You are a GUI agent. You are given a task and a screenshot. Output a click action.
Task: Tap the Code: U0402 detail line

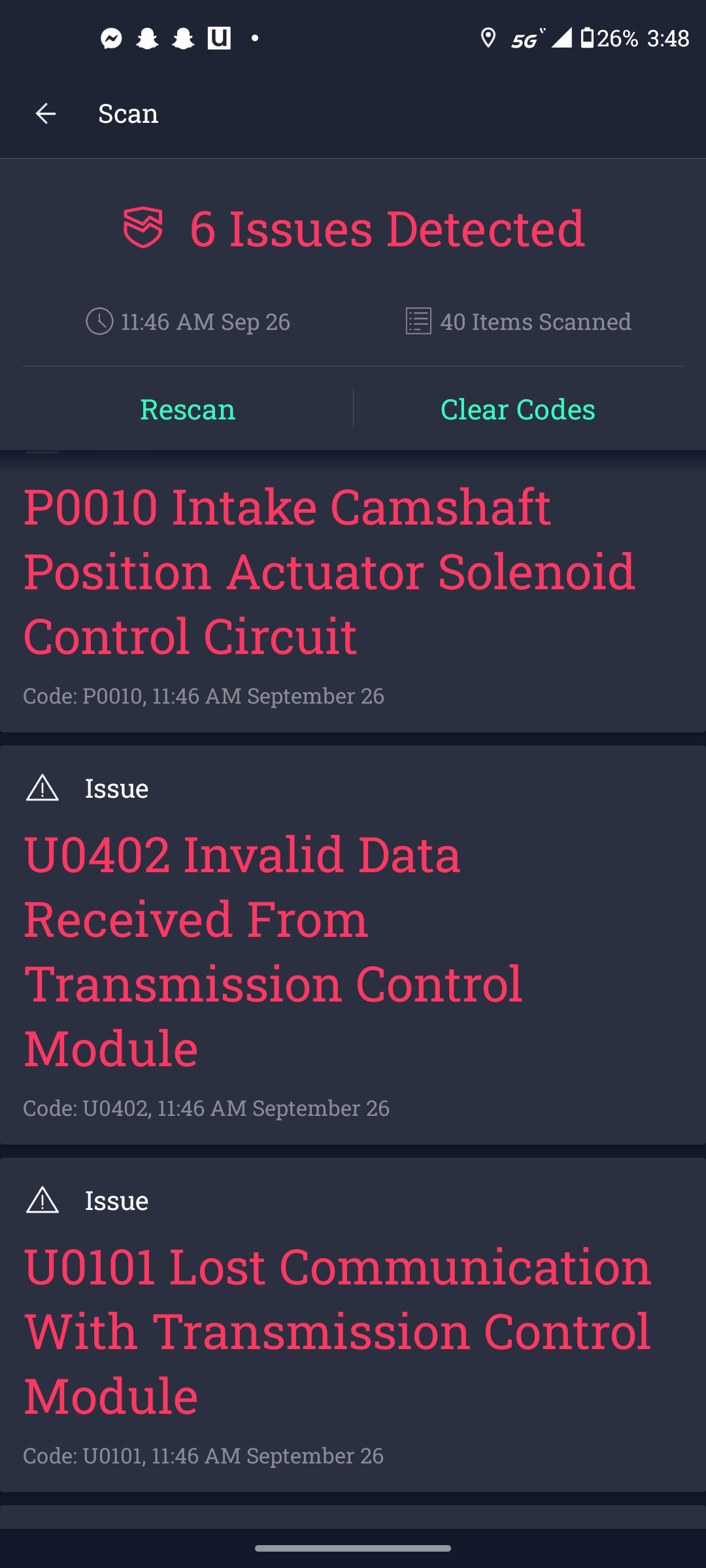click(x=206, y=1108)
